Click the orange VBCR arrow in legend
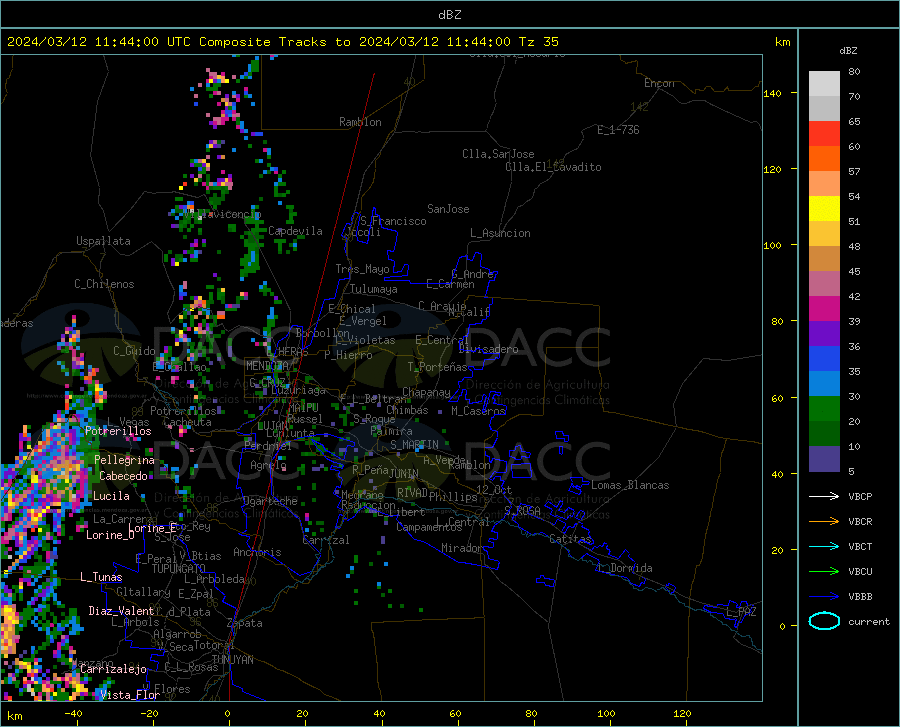This screenshot has width=900, height=727. [x=824, y=522]
